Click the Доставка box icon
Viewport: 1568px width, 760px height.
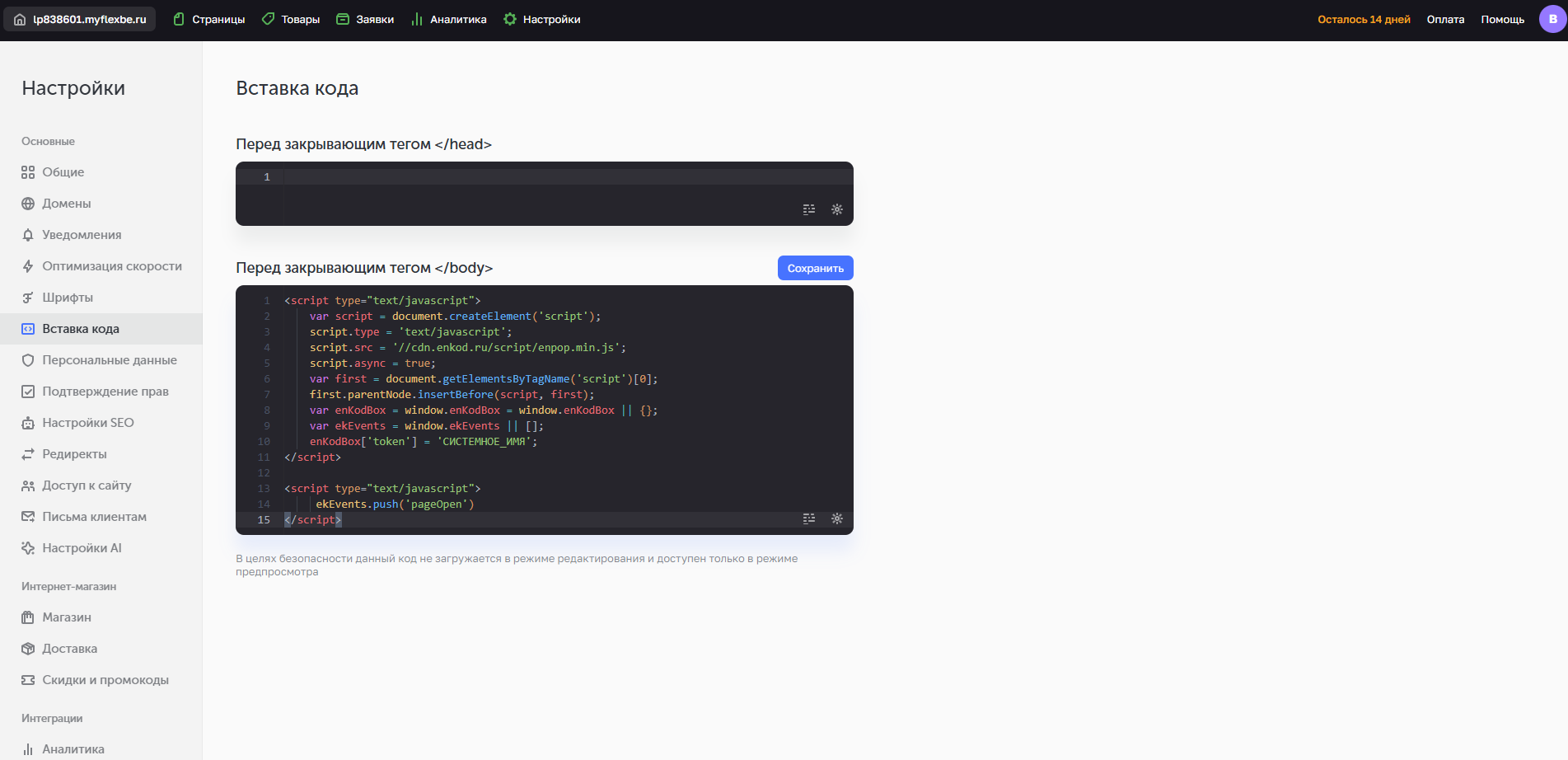click(28, 649)
